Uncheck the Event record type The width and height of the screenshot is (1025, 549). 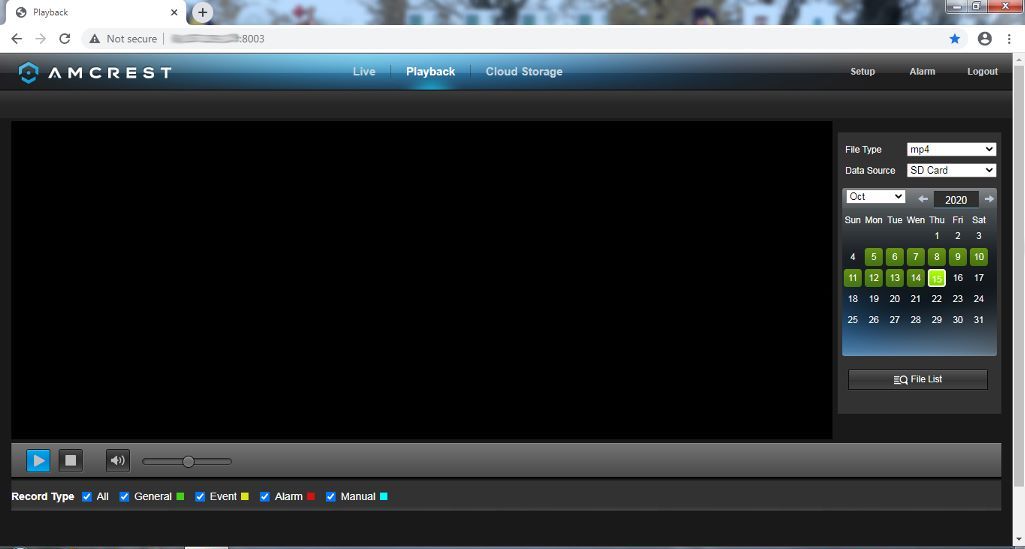200,497
